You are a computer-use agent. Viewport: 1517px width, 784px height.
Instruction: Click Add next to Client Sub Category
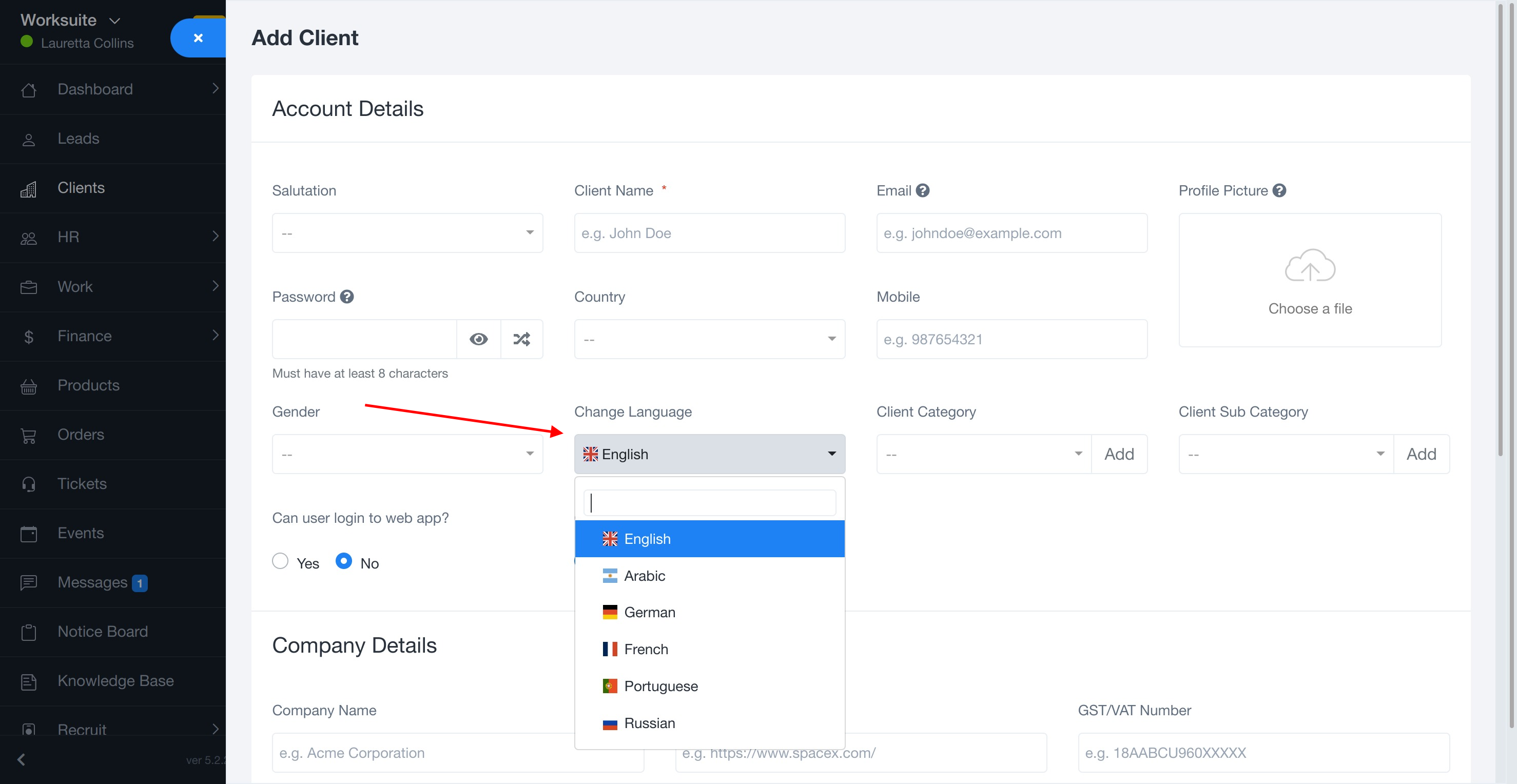coord(1421,454)
